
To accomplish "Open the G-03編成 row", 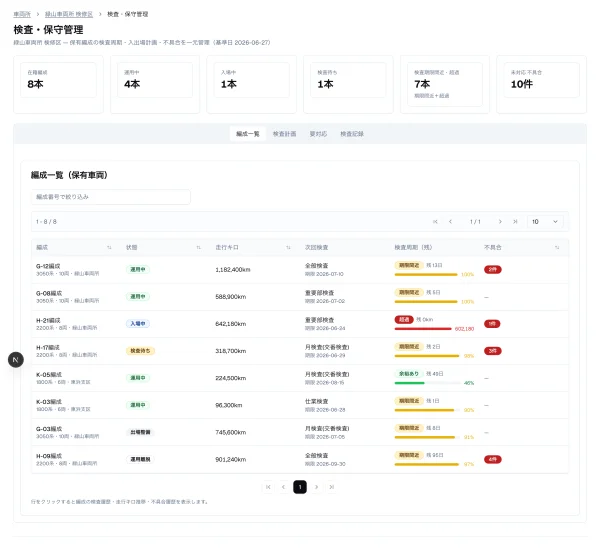I will (x=300, y=432).
